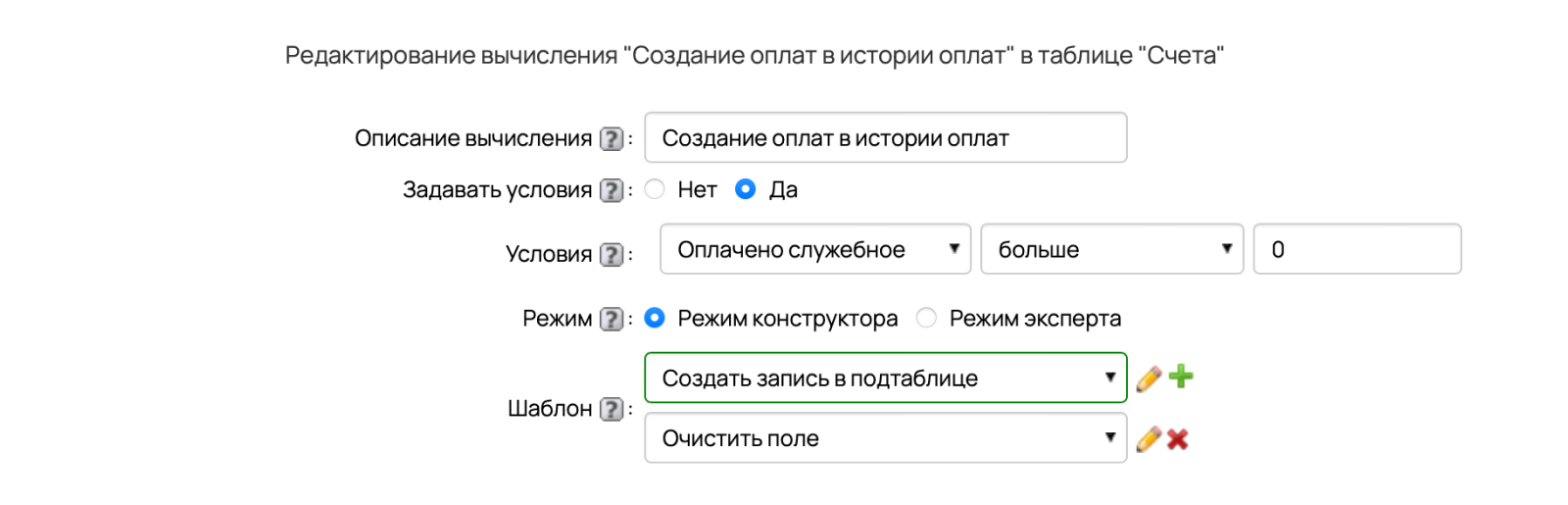Click the help icon next to Шаблон

coord(612,409)
